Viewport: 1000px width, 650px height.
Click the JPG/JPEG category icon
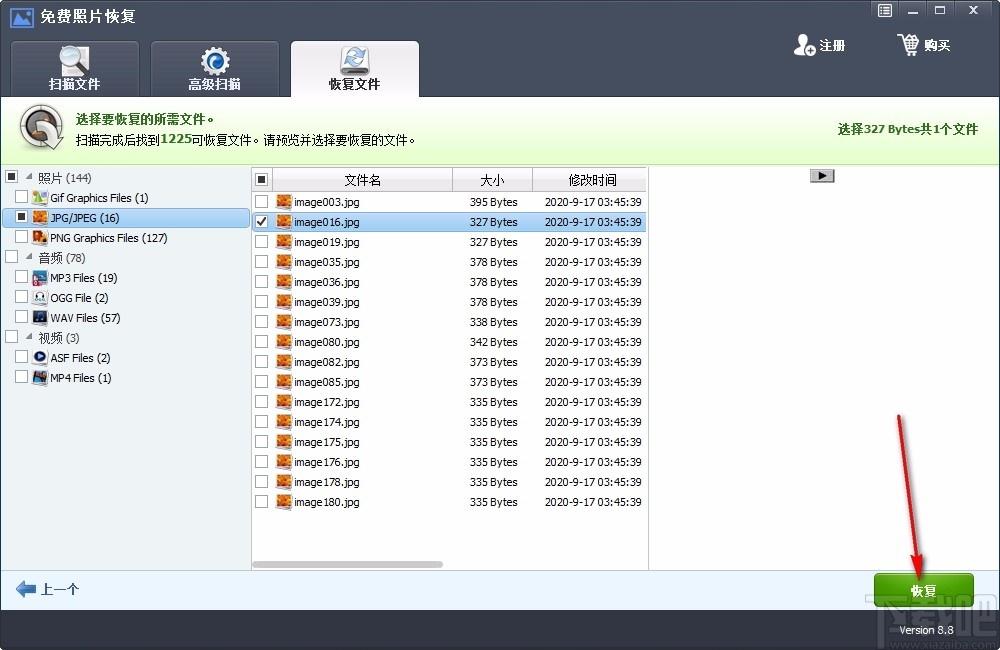pos(40,218)
